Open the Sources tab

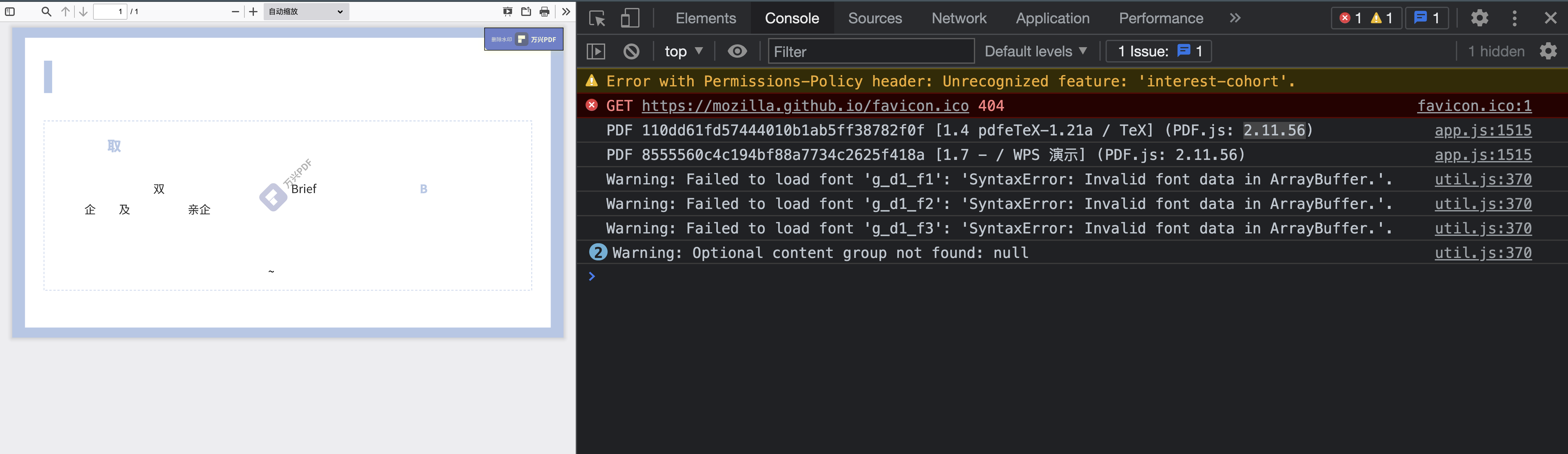875,18
